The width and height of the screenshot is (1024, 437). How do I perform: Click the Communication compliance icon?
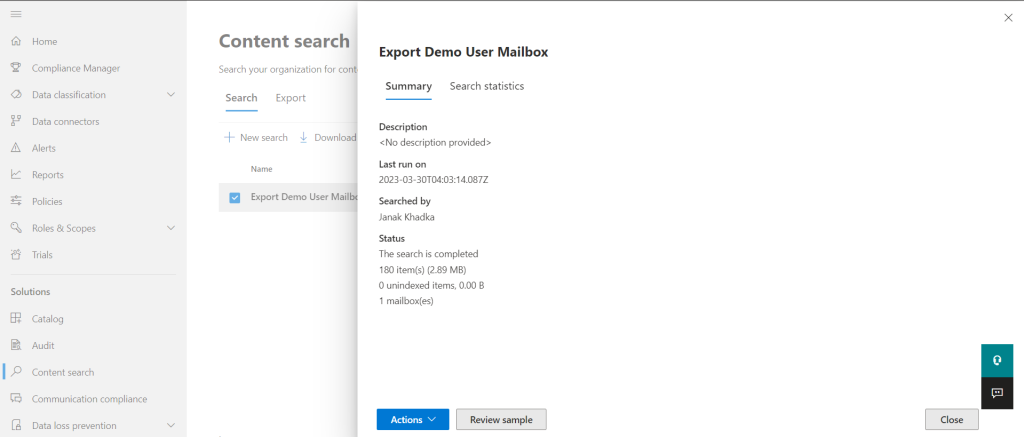click(x=17, y=399)
